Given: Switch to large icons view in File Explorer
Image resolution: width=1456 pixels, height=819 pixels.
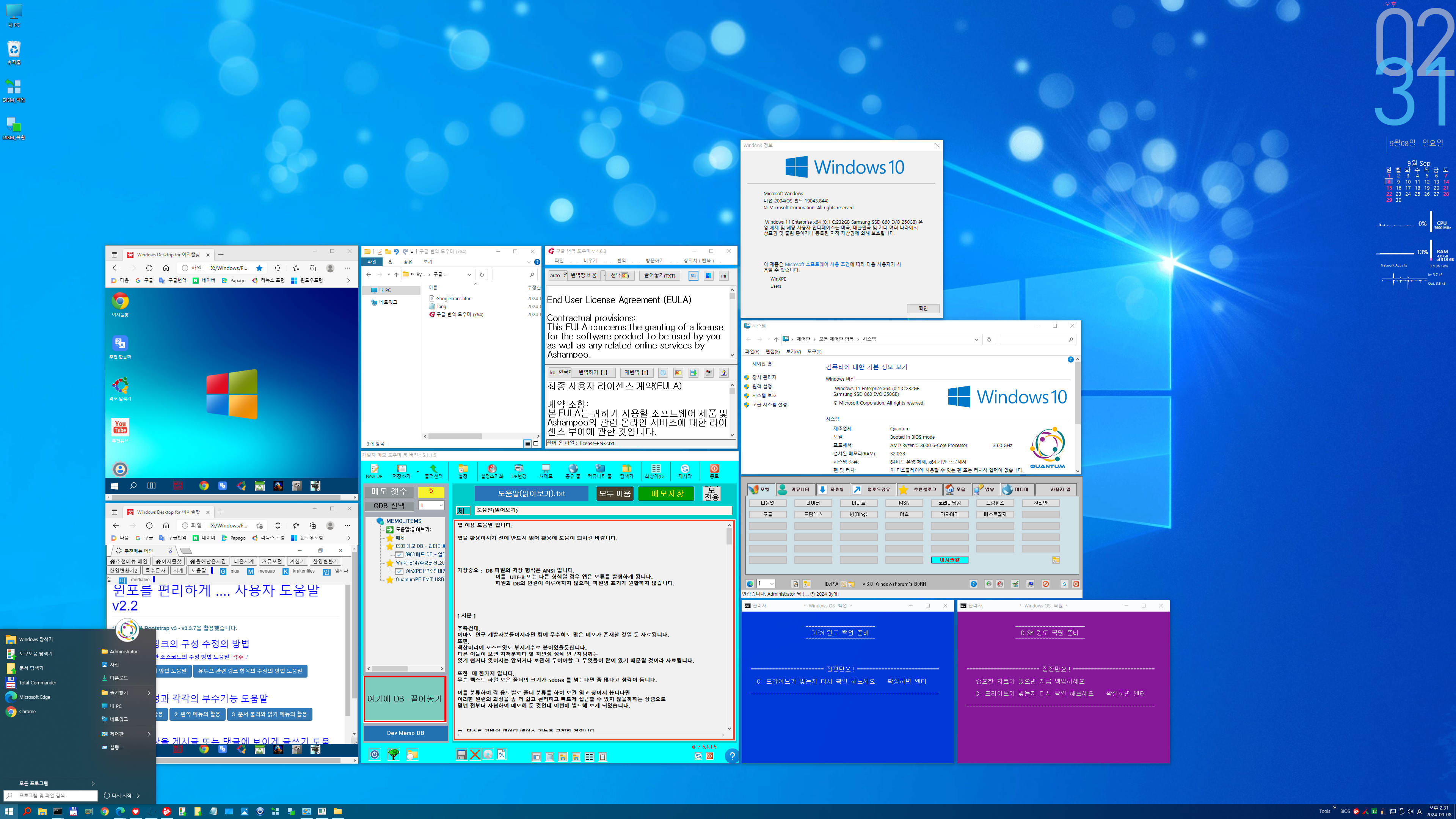Looking at the screenshot, I should 536,444.
